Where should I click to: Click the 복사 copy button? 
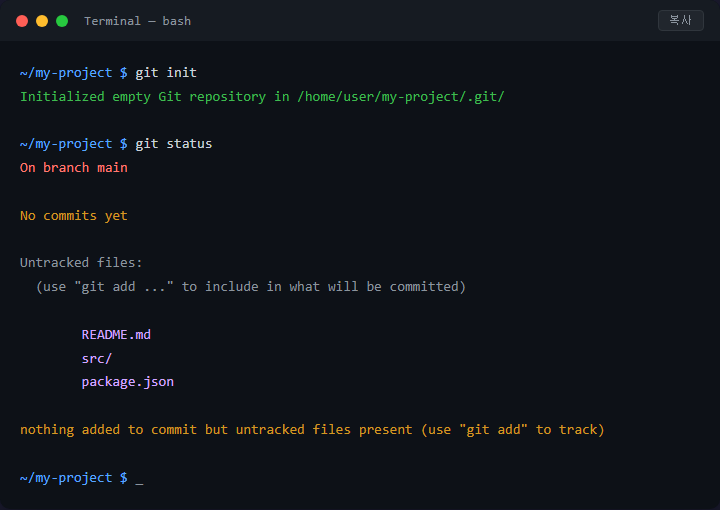click(681, 20)
